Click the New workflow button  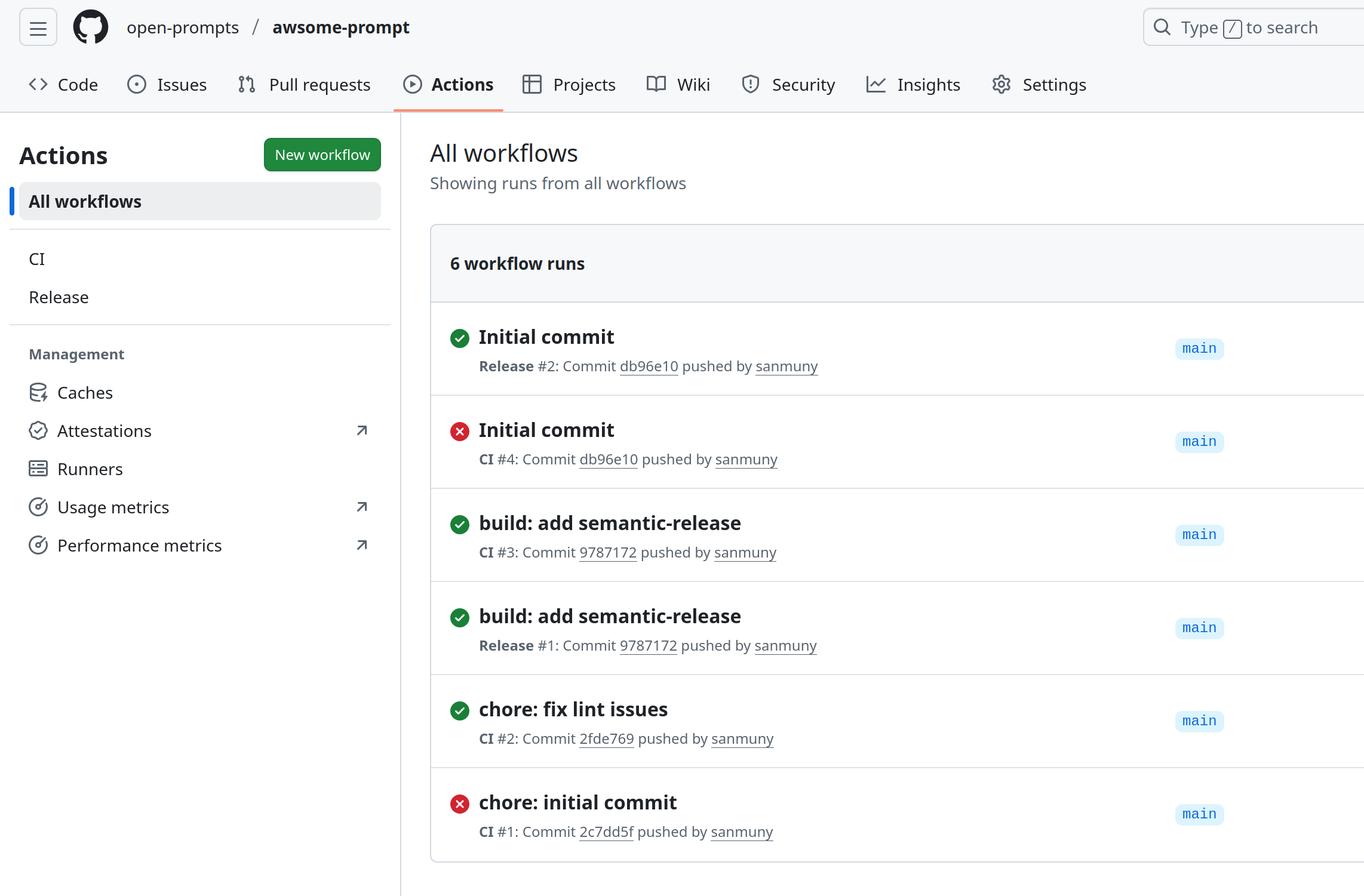pyautogui.click(x=322, y=155)
